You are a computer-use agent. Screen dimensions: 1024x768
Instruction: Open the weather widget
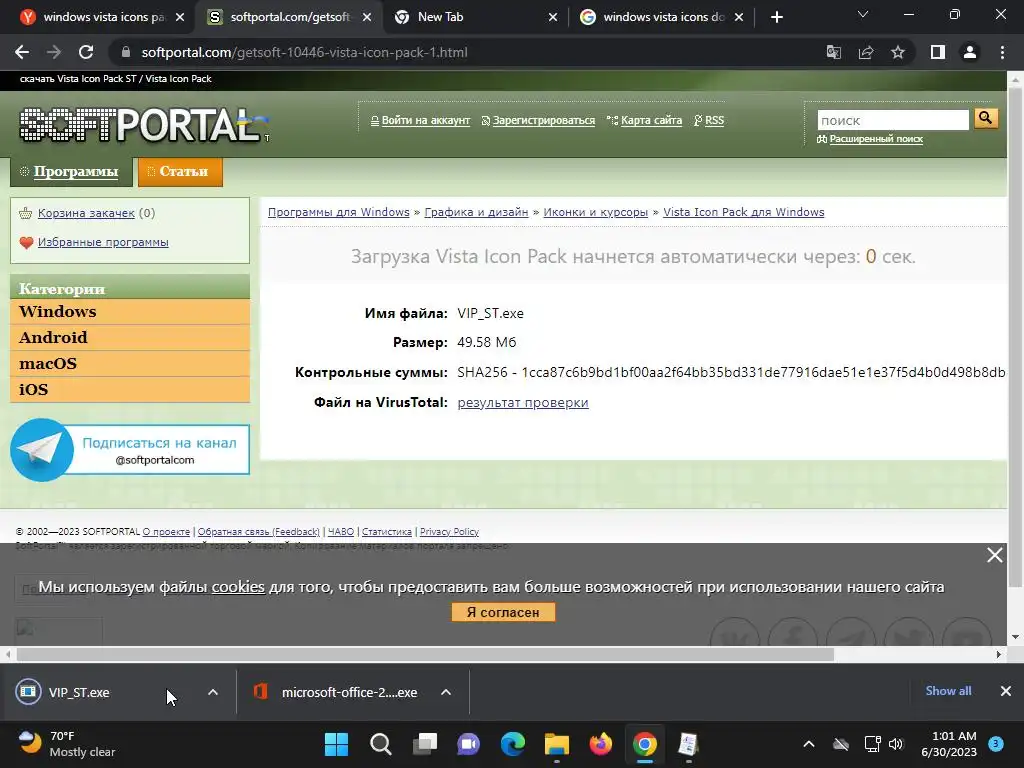67,744
